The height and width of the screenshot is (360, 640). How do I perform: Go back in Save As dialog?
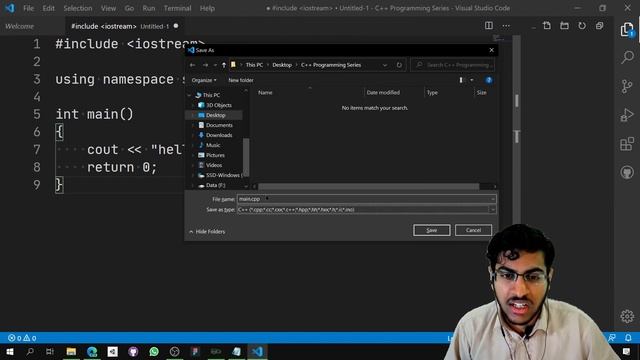[192, 65]
